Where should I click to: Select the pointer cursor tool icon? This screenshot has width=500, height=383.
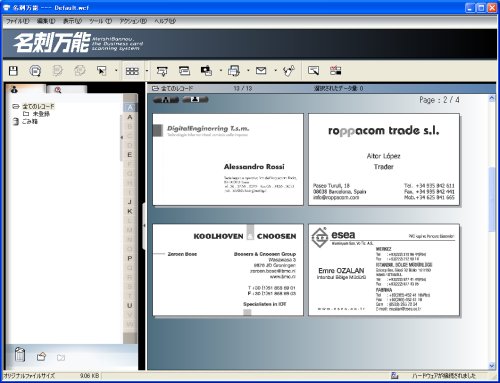(x=101, y=71)
